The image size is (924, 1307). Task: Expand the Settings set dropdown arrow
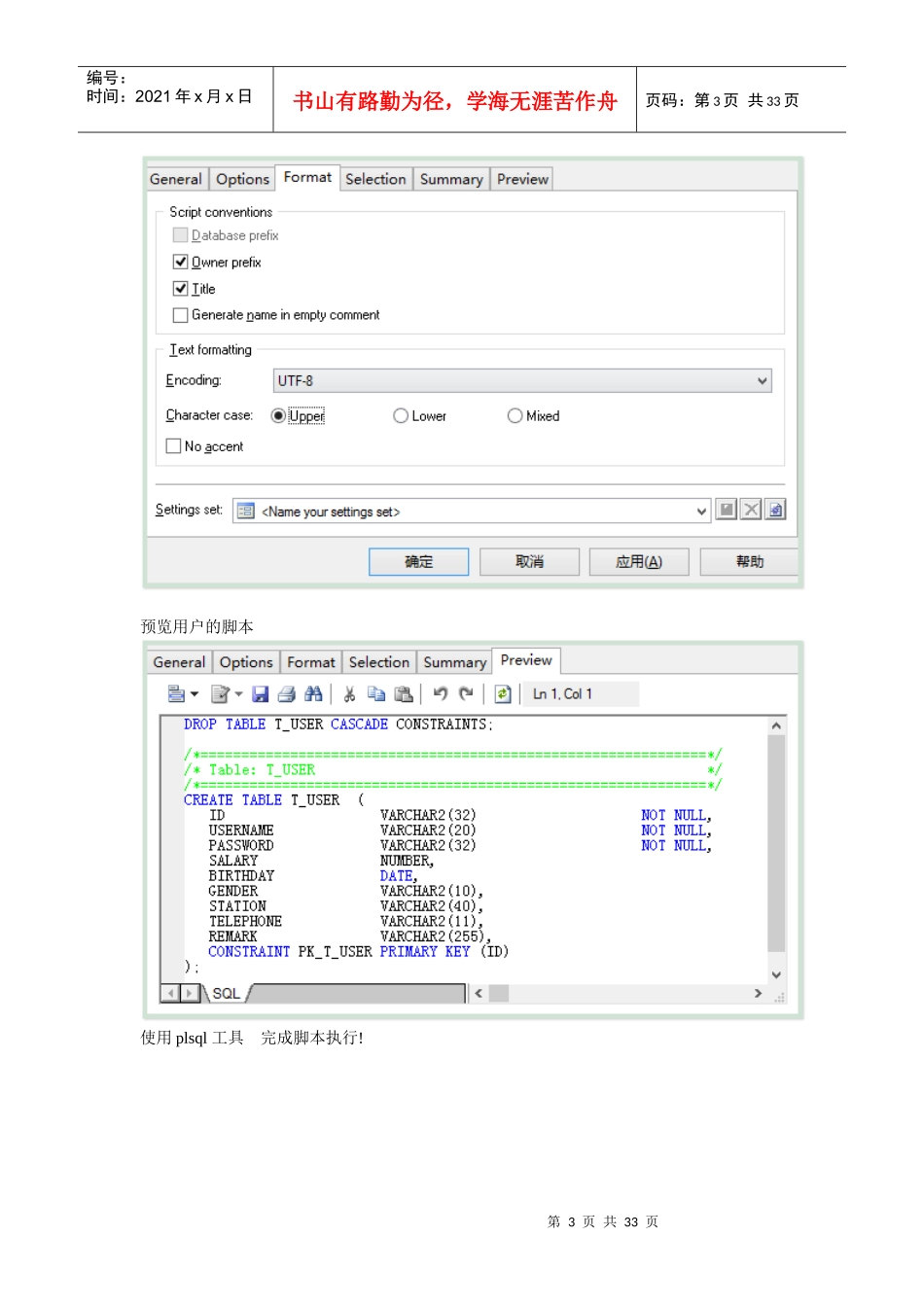coord(702,511)
